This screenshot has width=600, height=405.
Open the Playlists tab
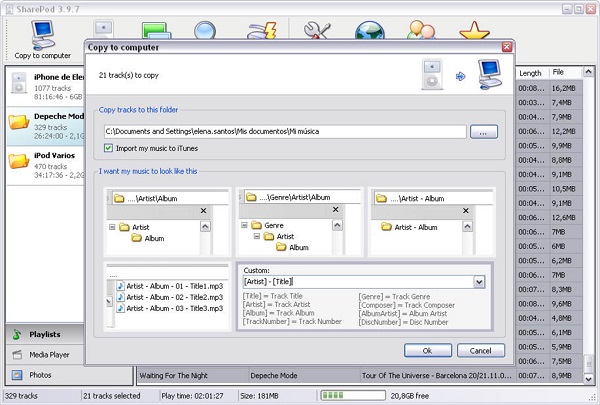(x=45, y=334)
